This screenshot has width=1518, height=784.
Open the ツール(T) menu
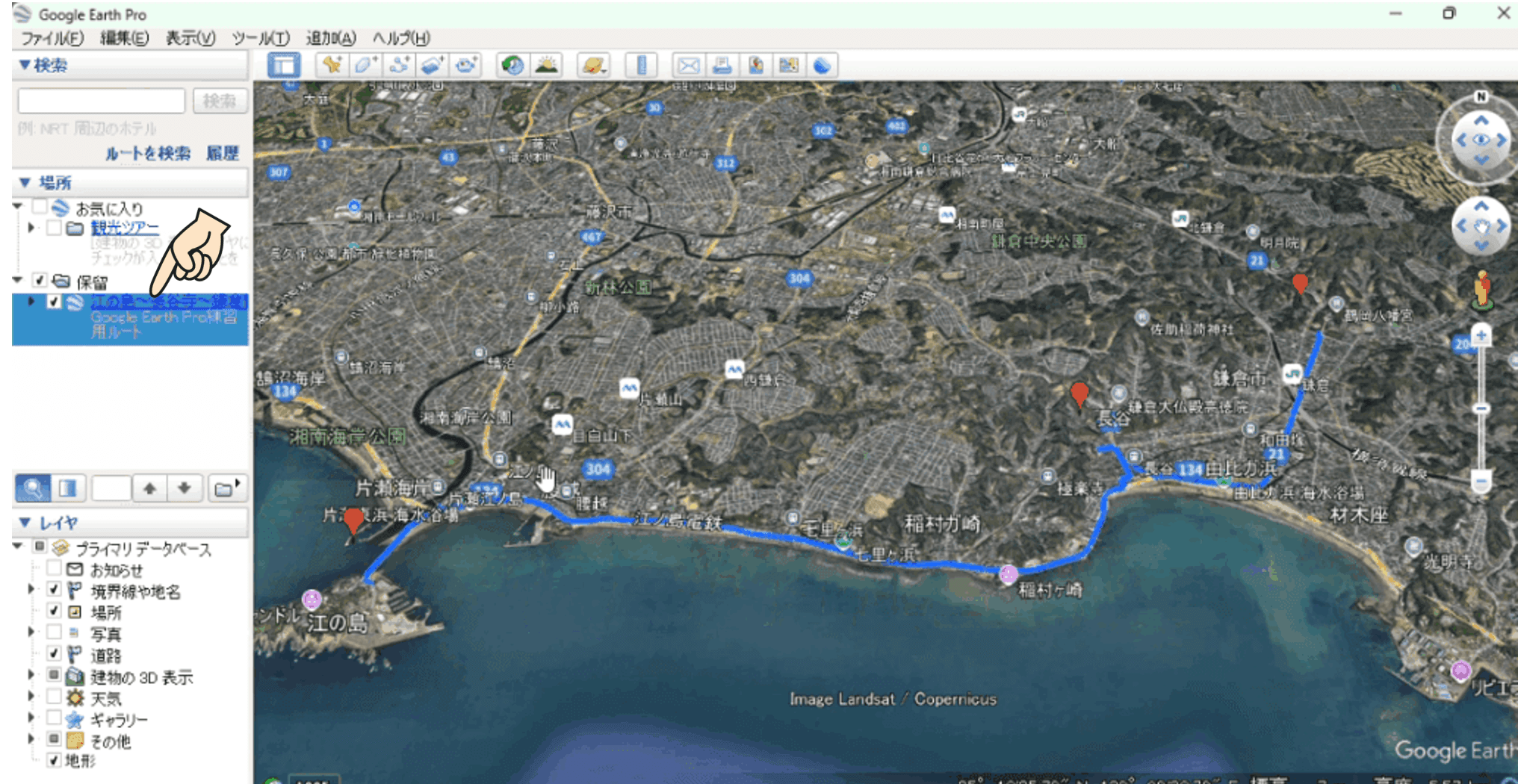[x=260, y=38]
